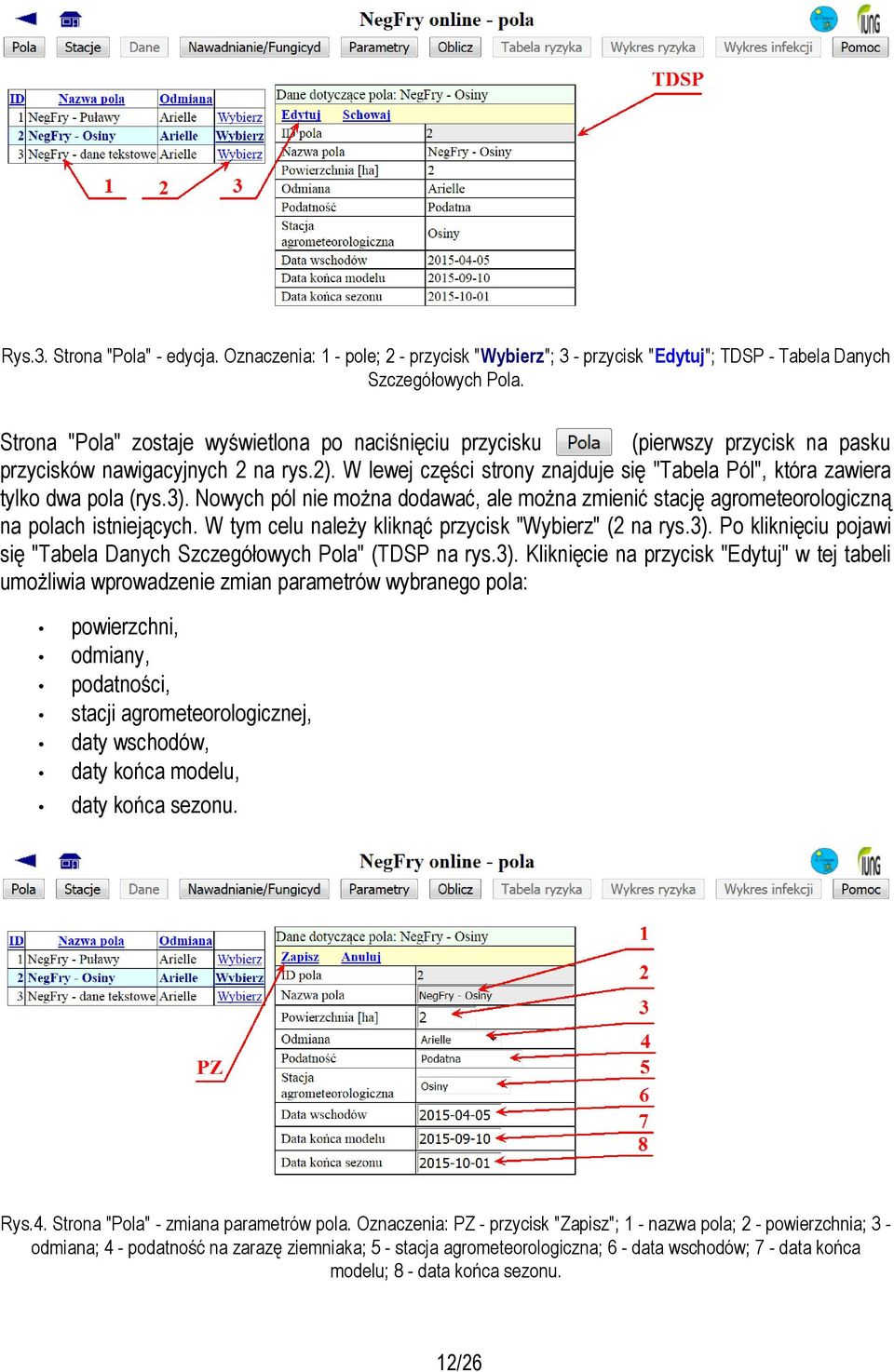Open the Pola tab in the Rys.3 navigation bar

click(x=24, y=47)
